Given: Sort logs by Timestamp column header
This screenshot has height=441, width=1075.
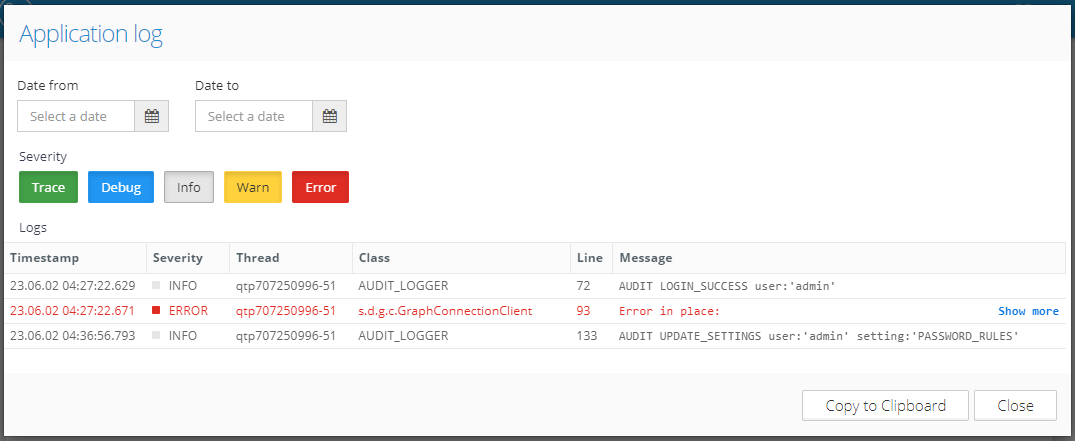Looking at the screenshot, I should [45, 258].
